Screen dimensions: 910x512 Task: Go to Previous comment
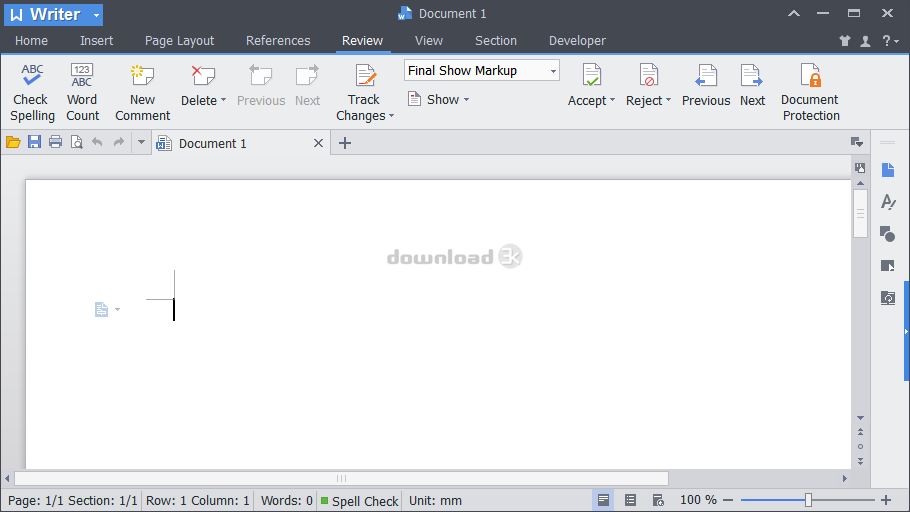pyautogui.click(x=261, y=86)
